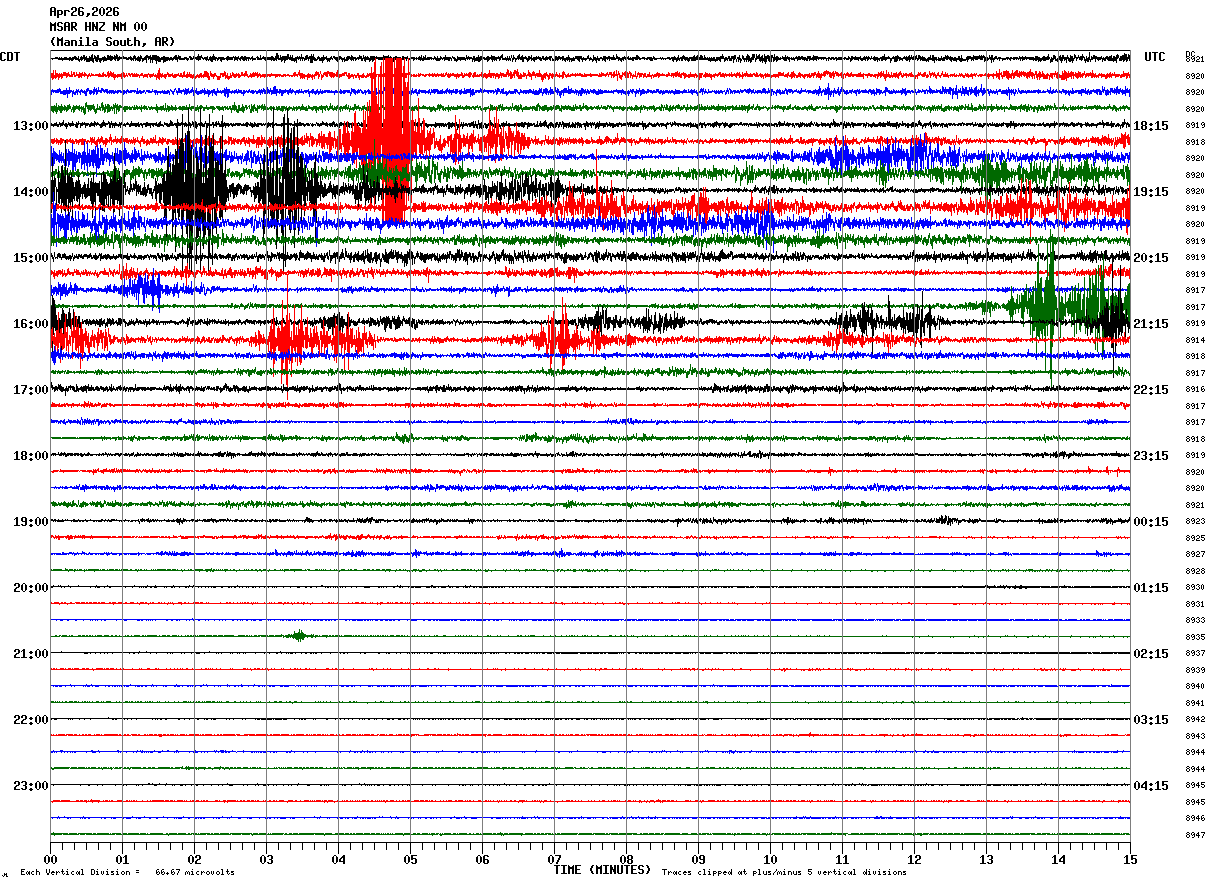The height and width of the screenshot is (886, 1210).
Task: Click the date text Apr26,2026
Action: (x=84, y=12)
